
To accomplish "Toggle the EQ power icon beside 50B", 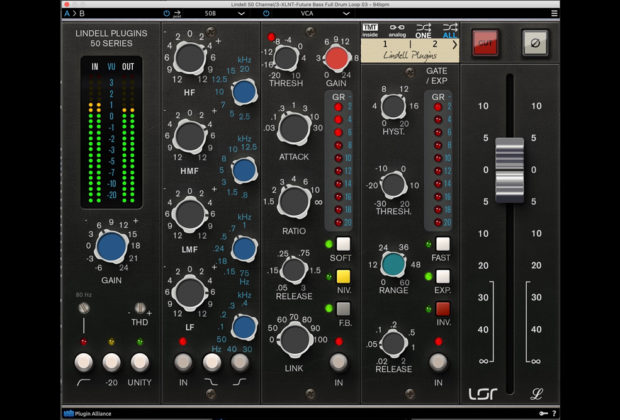I will pos(166,13).
